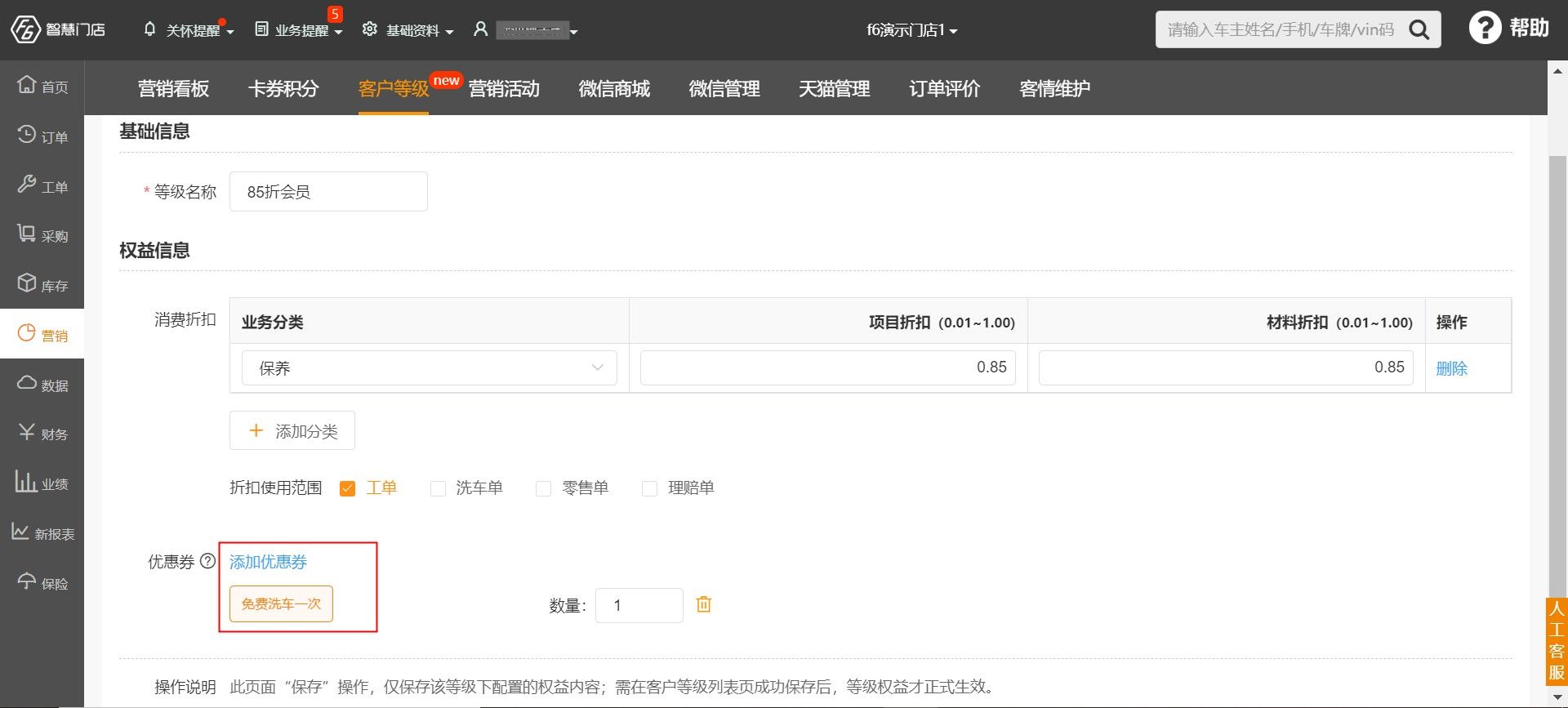The image size is (1568, 708).
Task: Click the 删除 link in 保养 row
Action: coord(1451,368)
